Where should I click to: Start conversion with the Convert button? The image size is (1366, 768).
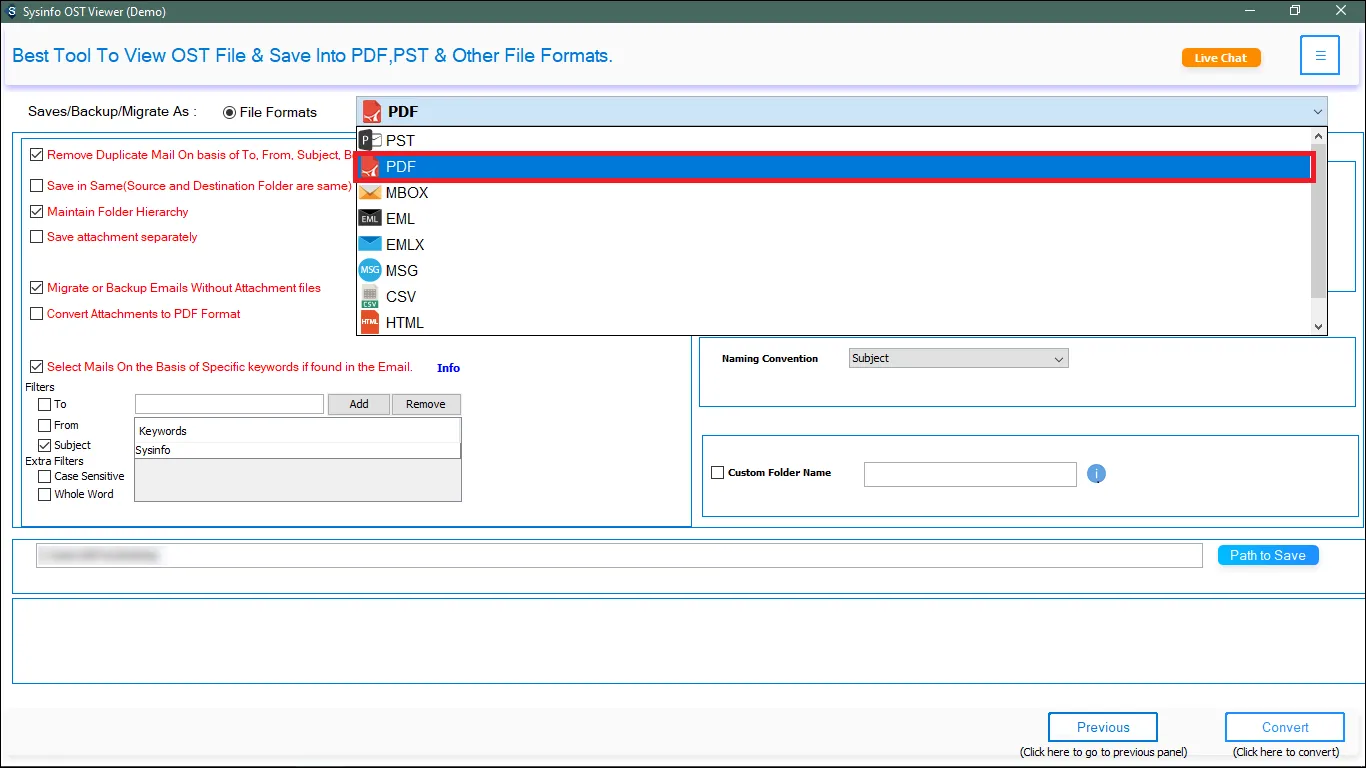pos(1285,727)
